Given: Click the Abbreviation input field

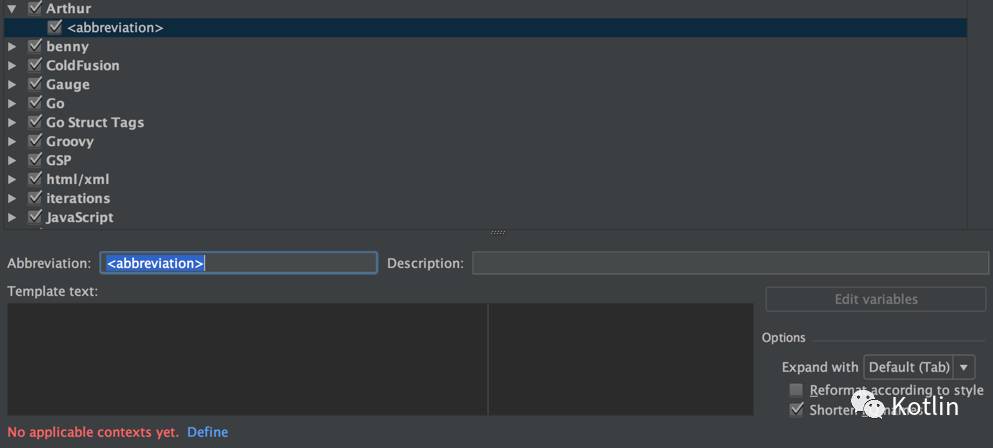Looking at the screenshot, I should (x=239, y=263).
